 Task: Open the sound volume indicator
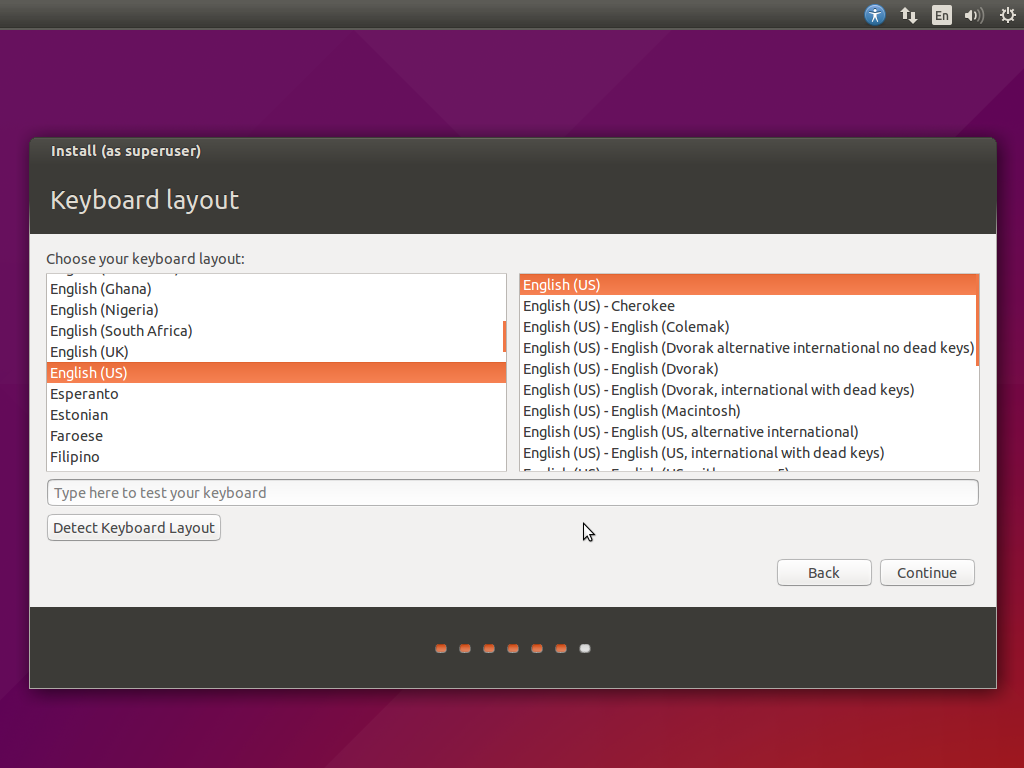[x=974, y=14]
